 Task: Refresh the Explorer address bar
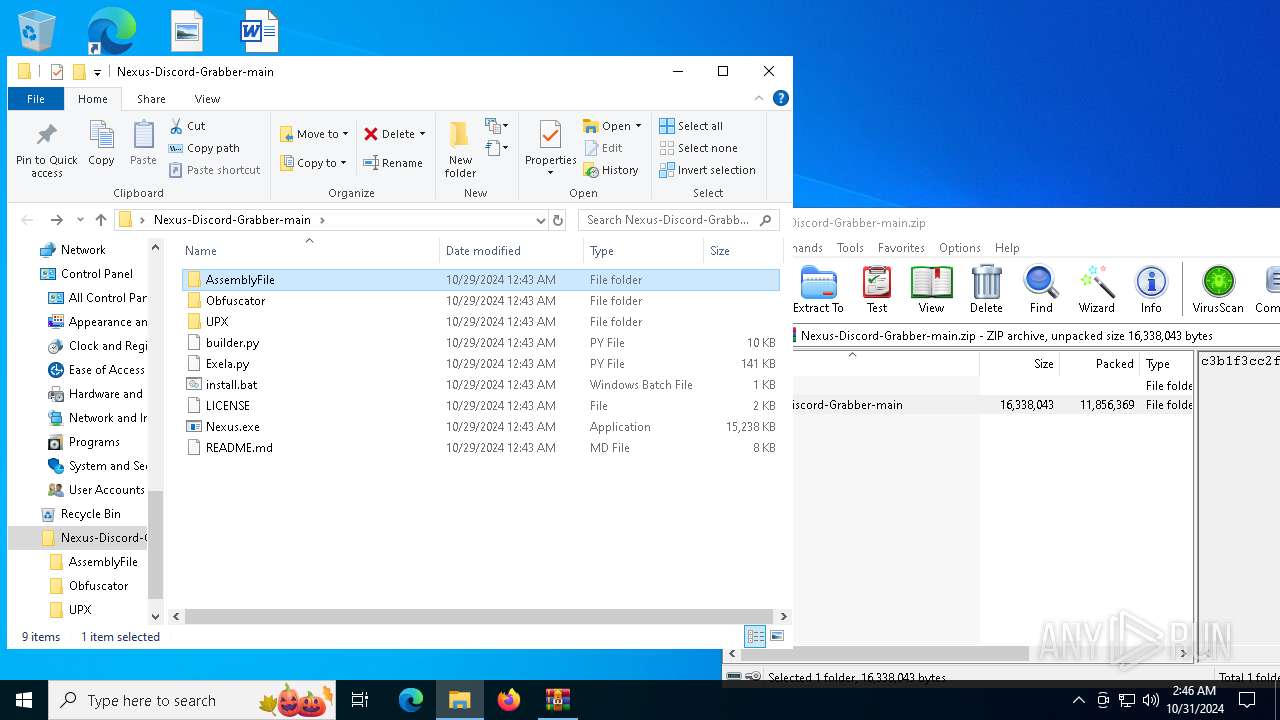click(x=558, y=220)
